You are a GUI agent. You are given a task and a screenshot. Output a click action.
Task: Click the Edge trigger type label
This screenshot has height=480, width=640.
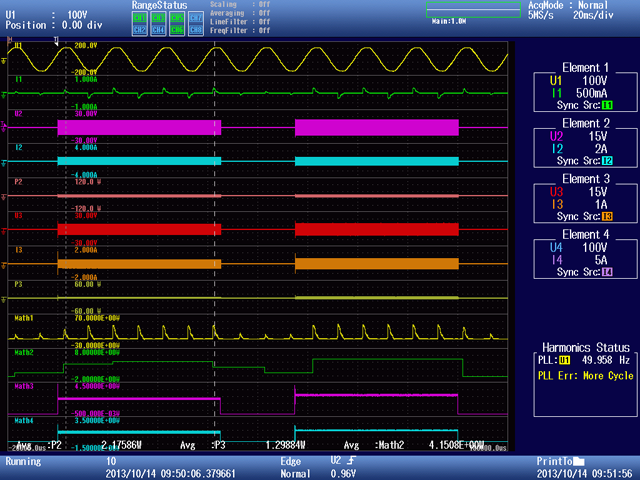(x=289, y=461)
